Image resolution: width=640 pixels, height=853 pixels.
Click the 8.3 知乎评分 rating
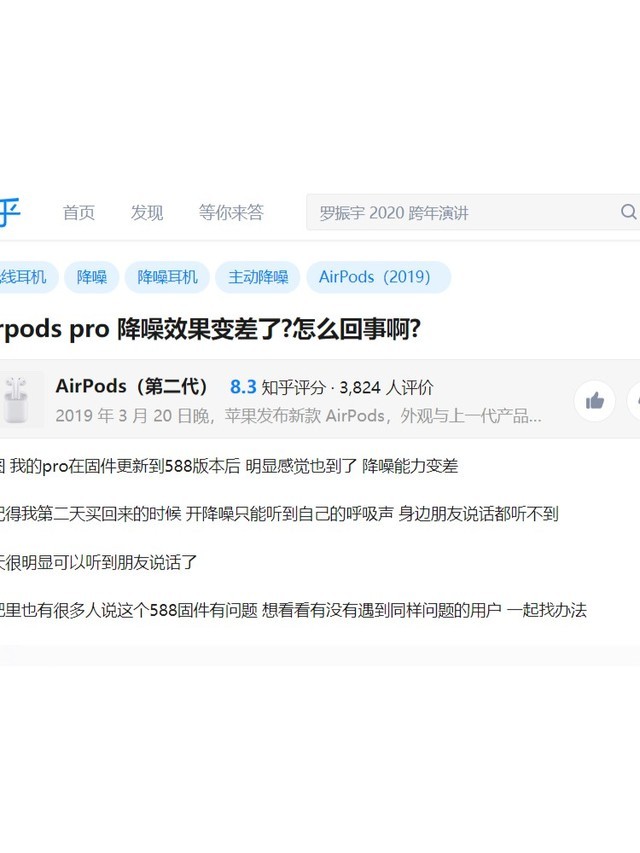[x=278, y=387]
